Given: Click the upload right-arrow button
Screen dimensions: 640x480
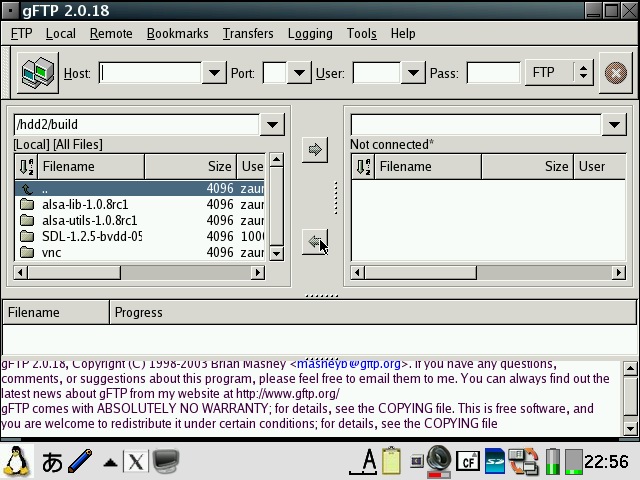Looking at the screenshot, I should click(x=315, y=150).
